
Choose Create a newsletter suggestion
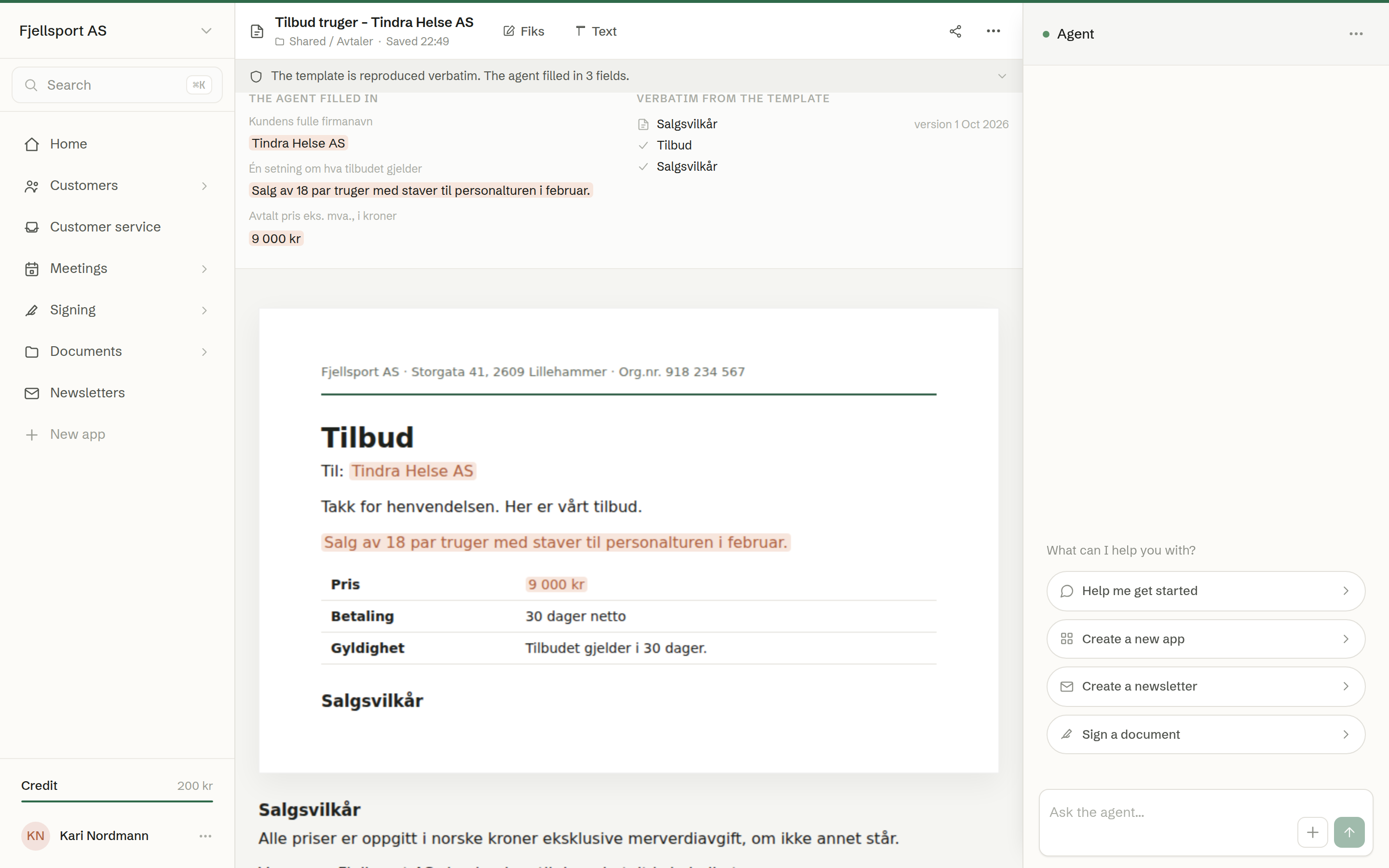click(x=1205, y=687)
